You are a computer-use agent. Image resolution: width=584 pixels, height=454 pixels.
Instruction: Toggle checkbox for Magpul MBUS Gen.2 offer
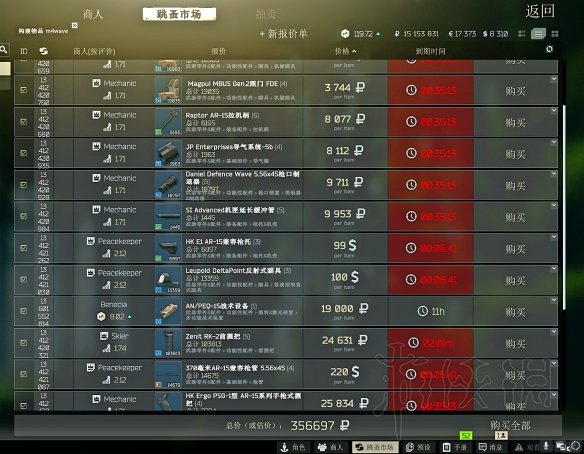pos(23,90)
